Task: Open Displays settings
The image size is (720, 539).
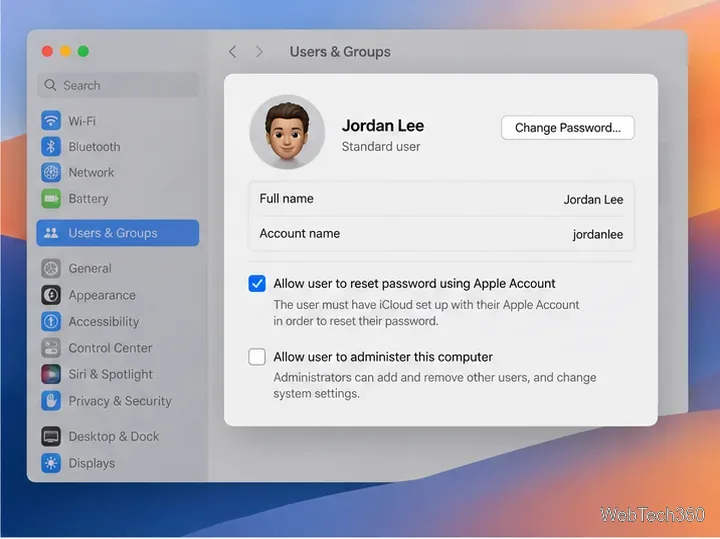Action: point(118,463)
